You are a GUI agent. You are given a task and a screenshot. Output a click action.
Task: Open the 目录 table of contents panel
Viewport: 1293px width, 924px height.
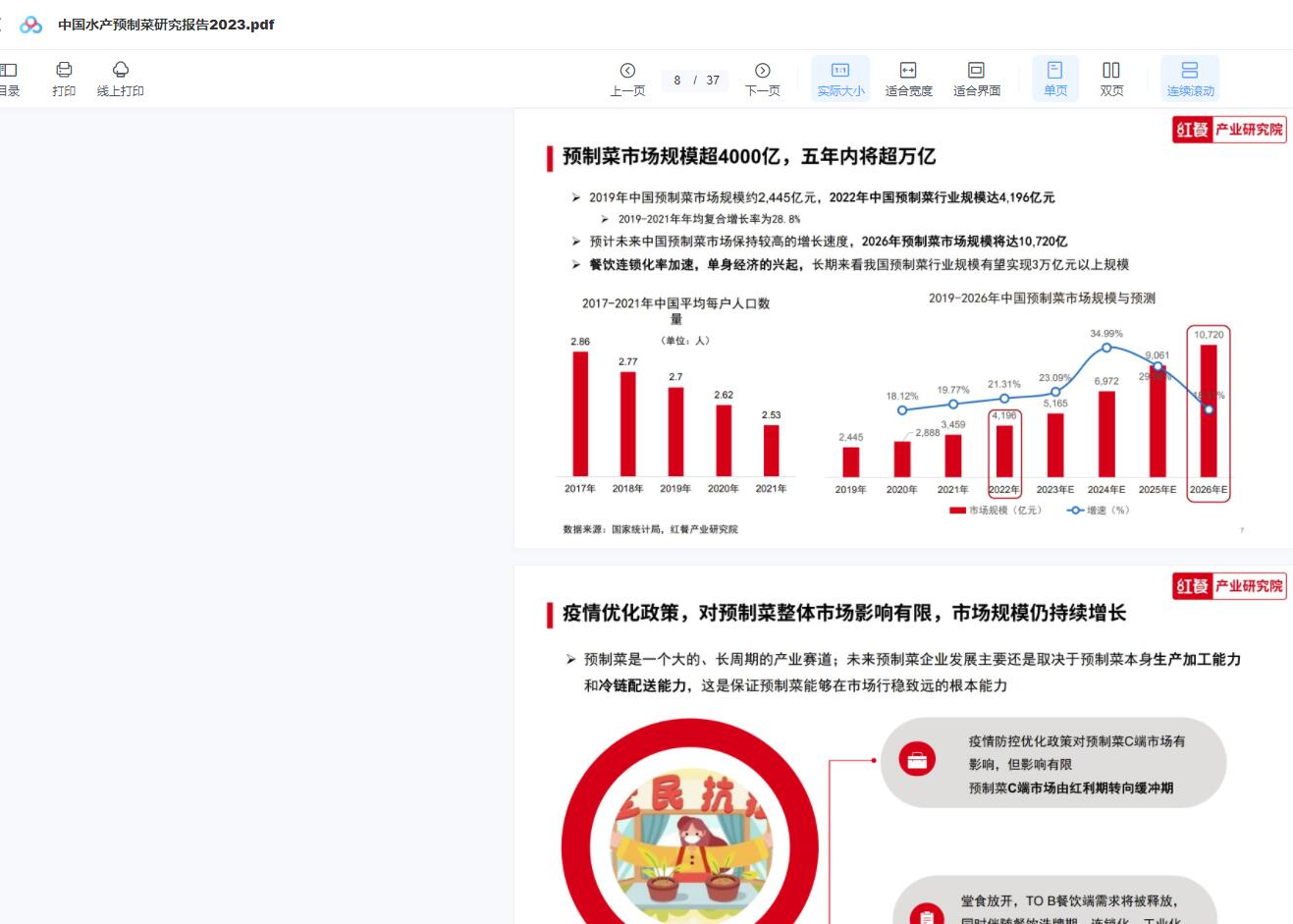(x=9, y=79)
